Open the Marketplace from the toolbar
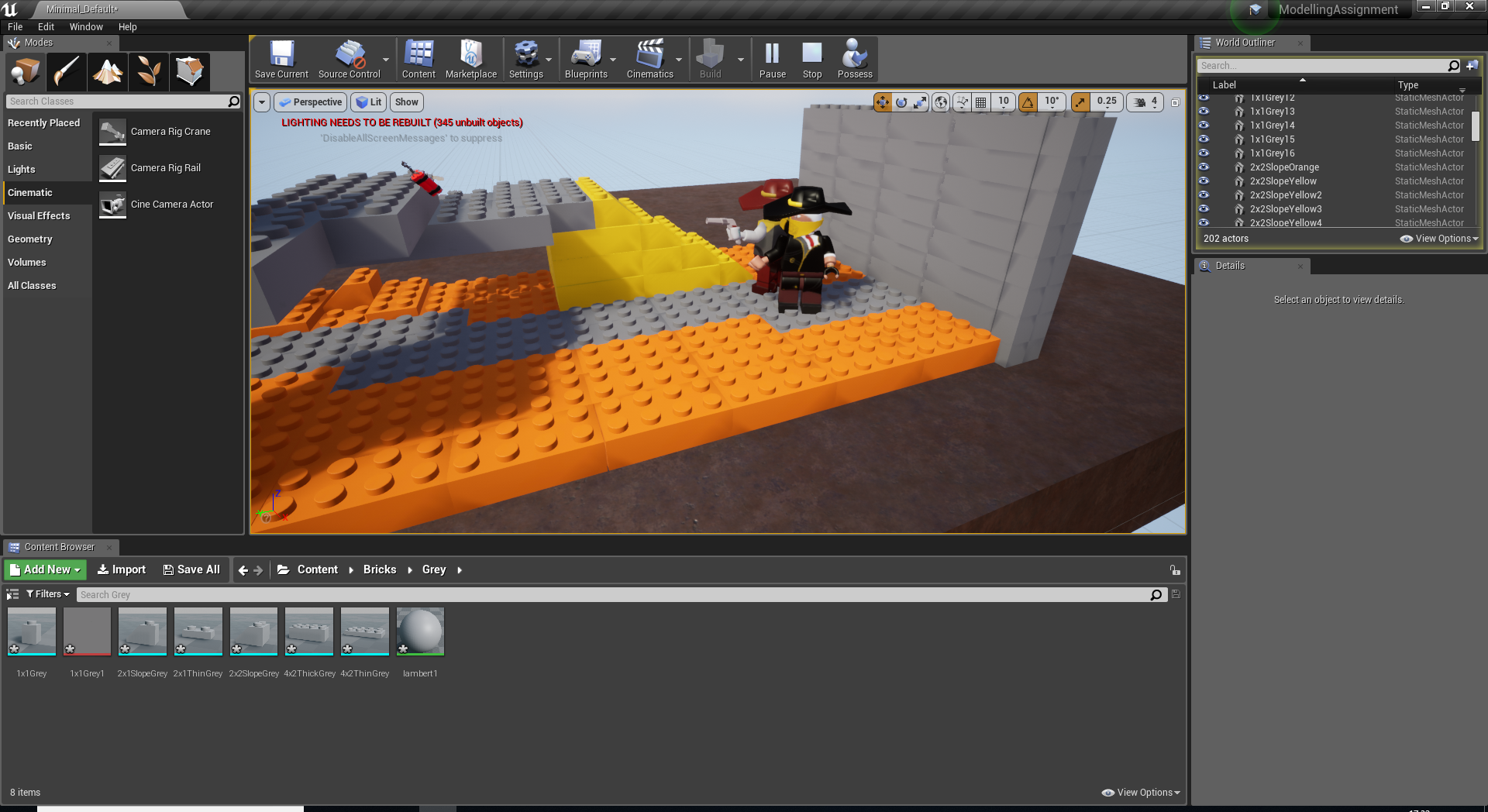The height and width of the screenshot is (812, 1488). 470,59
